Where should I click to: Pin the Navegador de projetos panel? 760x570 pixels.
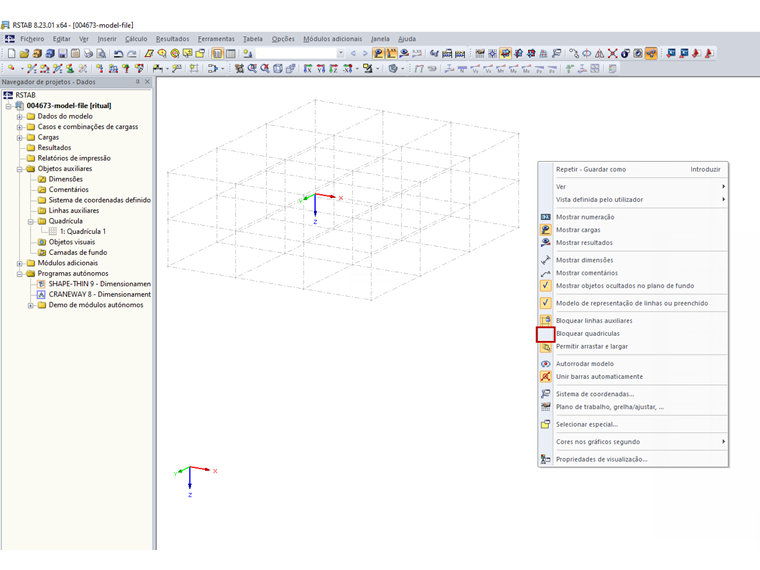(138, 82)
